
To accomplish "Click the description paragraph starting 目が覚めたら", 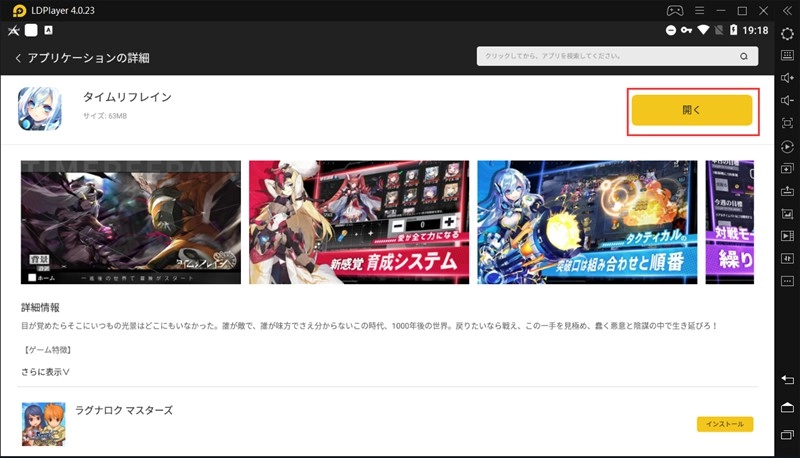I will (x=369, y=325).
